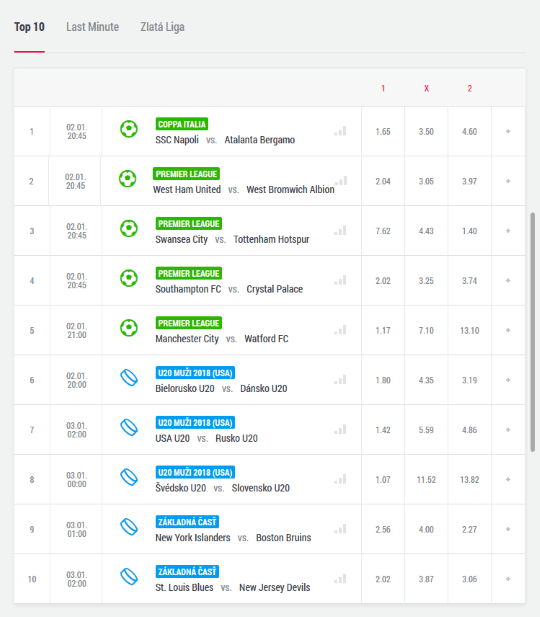Screen dimensions: 540x617
Task: Expand more bets plus for Švédsko U20 match
Action: [x=508, y=479]
